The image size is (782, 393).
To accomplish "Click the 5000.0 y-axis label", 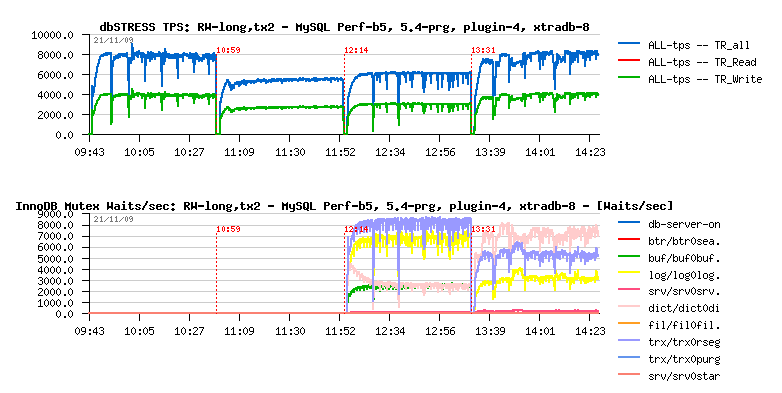I will tap(55, 259).
